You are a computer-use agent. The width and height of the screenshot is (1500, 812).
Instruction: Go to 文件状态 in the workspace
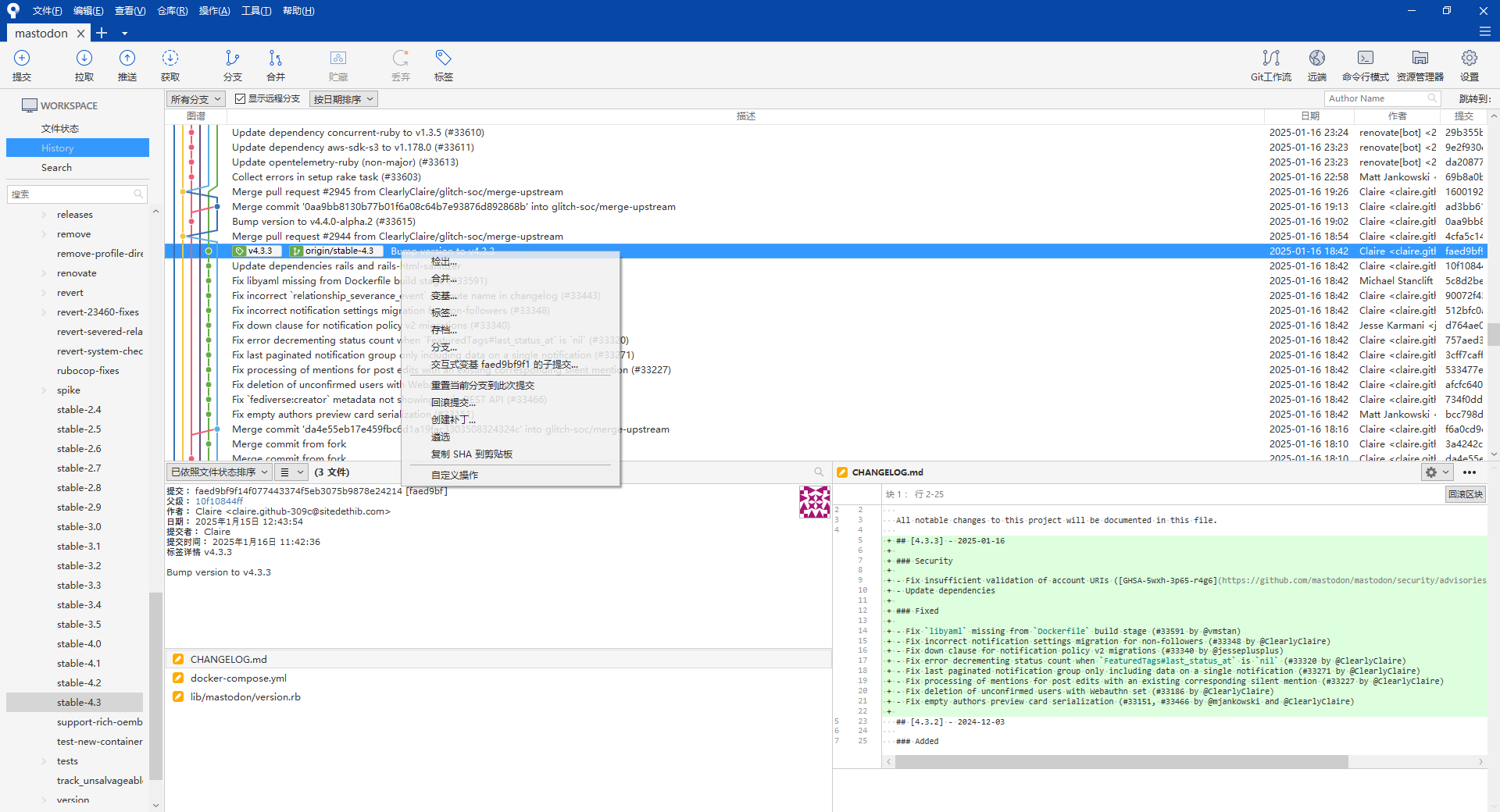coord(60,128)
